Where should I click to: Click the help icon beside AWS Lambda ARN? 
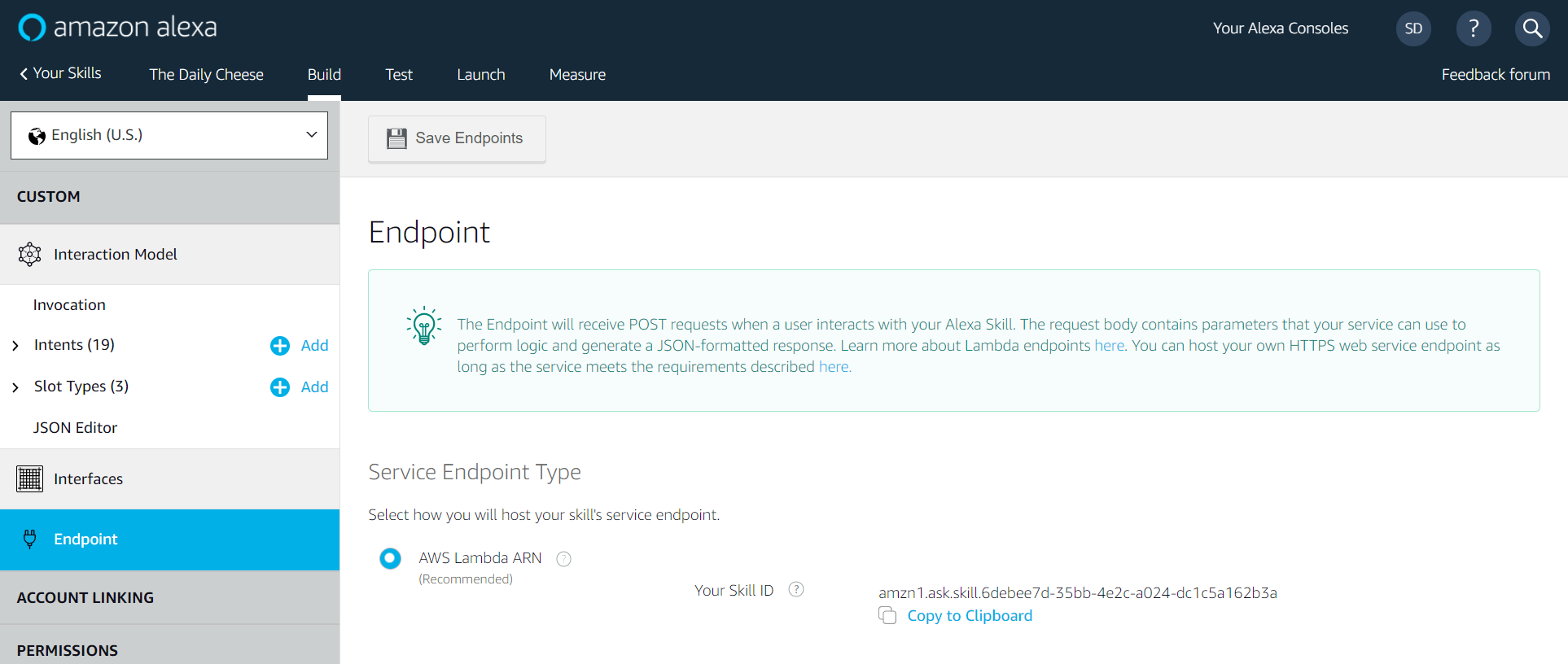point(563,559)
